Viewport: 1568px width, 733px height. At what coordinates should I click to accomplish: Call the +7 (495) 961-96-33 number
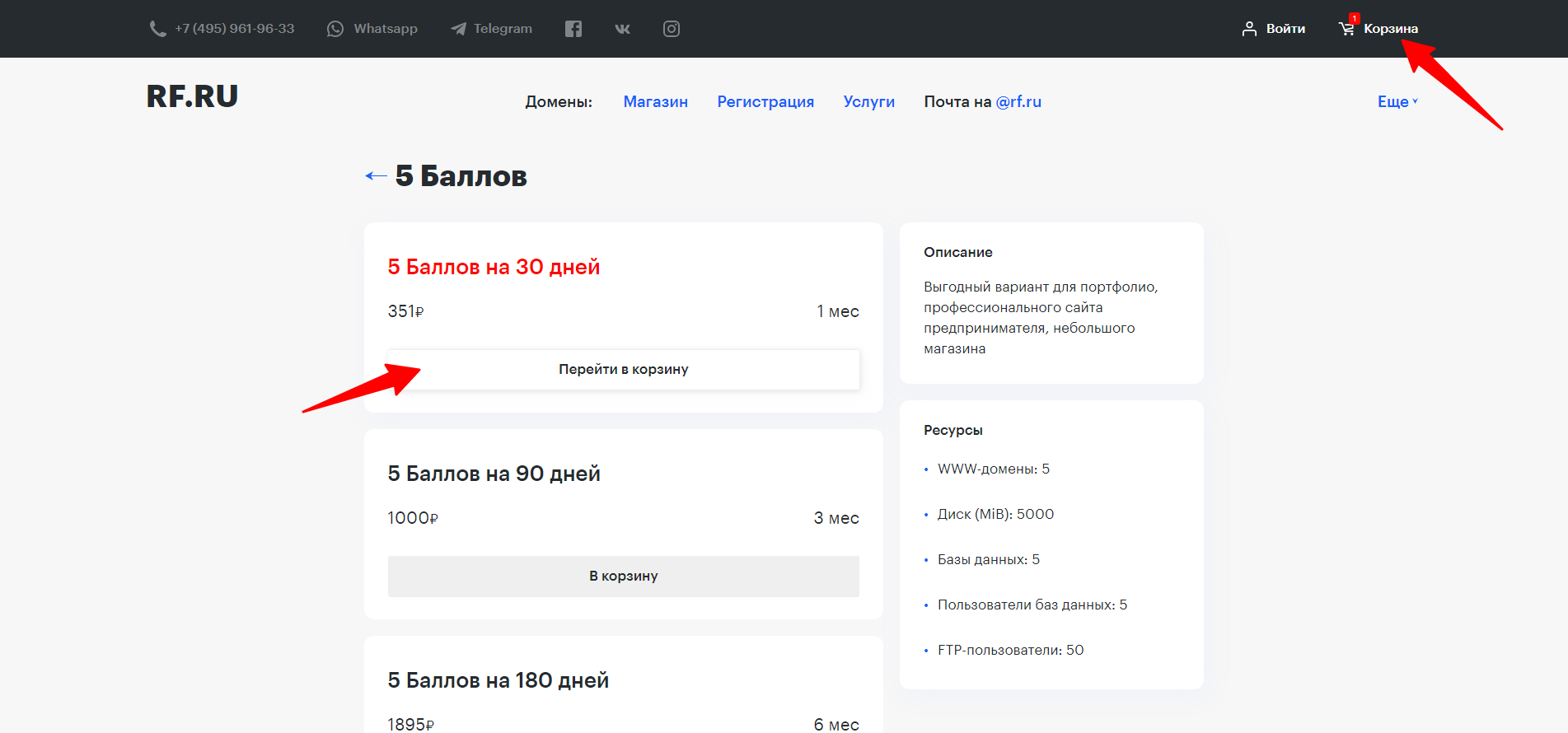(x=235, y=29)
